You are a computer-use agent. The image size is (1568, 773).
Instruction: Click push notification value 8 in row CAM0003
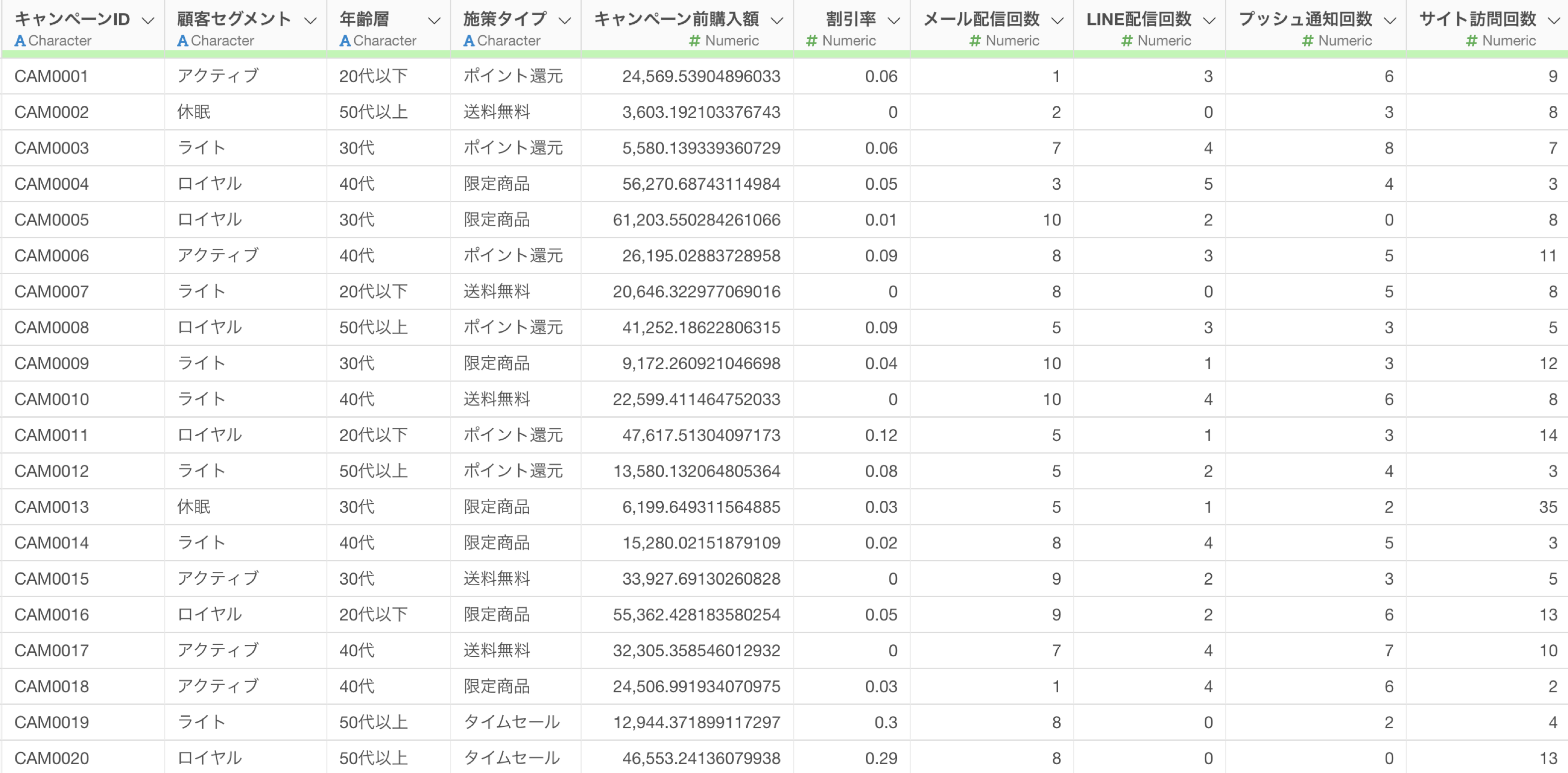pyautogui.click(x=1389, y=148)
